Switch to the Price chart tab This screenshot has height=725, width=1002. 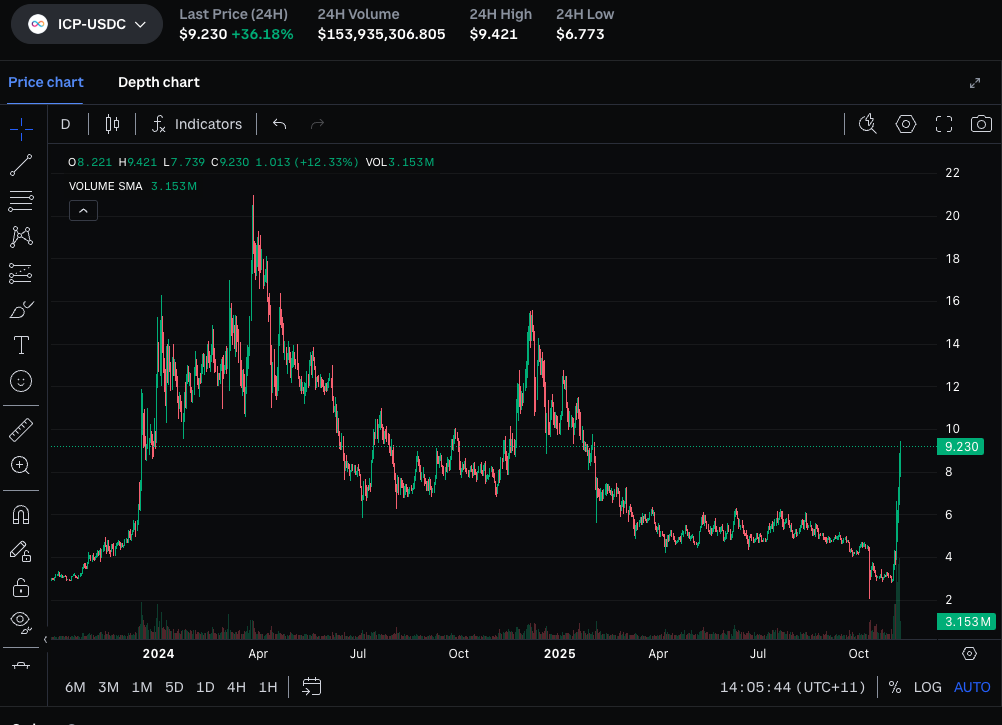(x=45, y=82)
